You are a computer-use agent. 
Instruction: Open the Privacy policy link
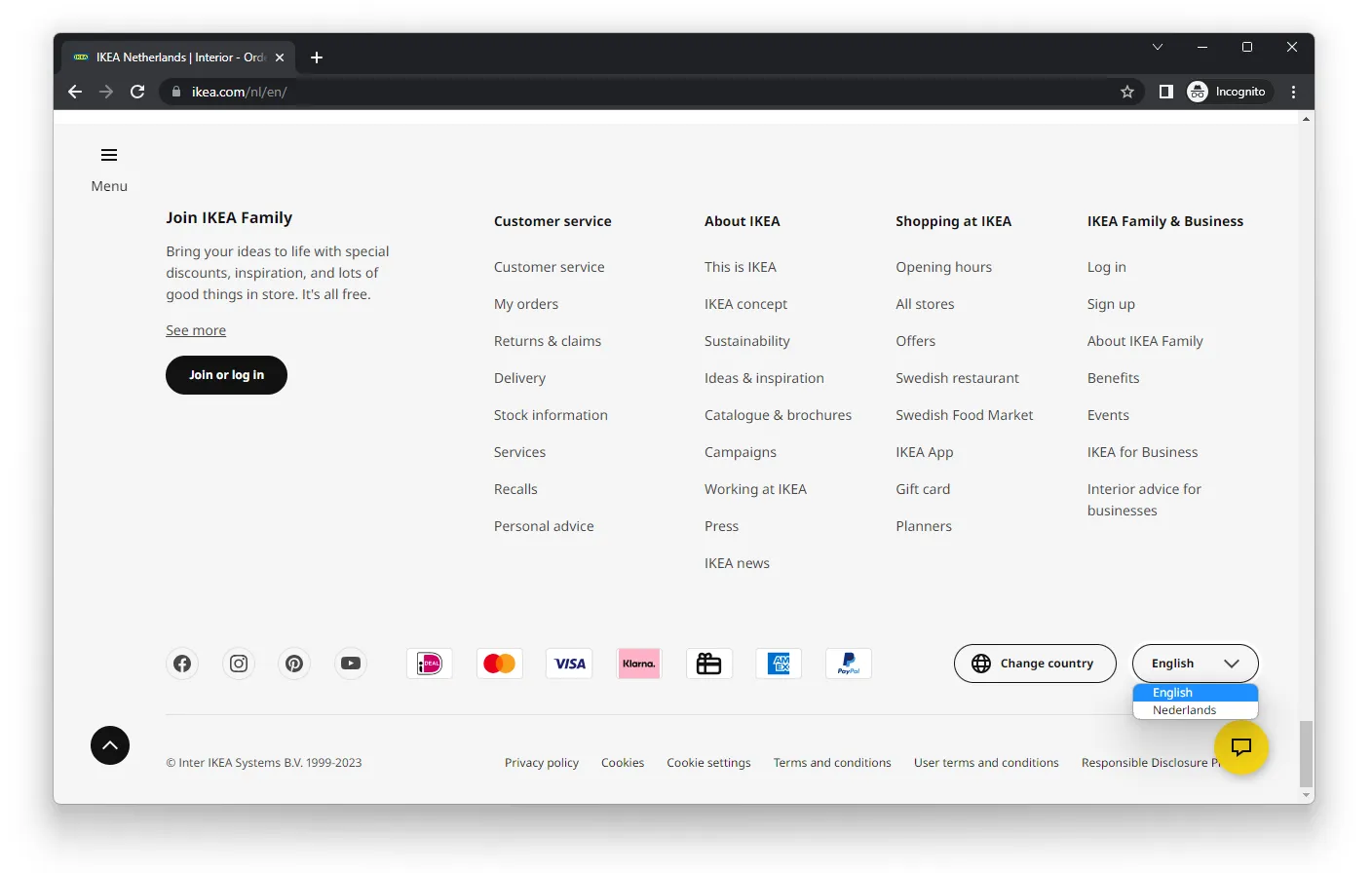click(542, 763)
